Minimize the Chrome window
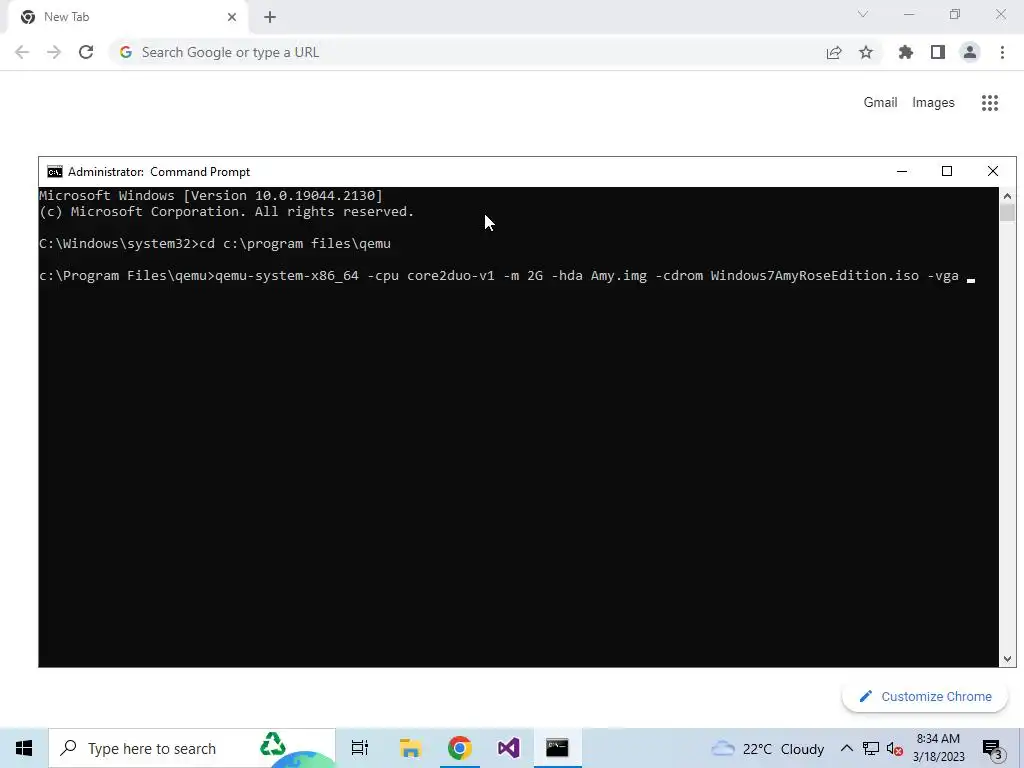Image resolution: width=1024 pixels, height=768 pixels. tap(909, 14)
